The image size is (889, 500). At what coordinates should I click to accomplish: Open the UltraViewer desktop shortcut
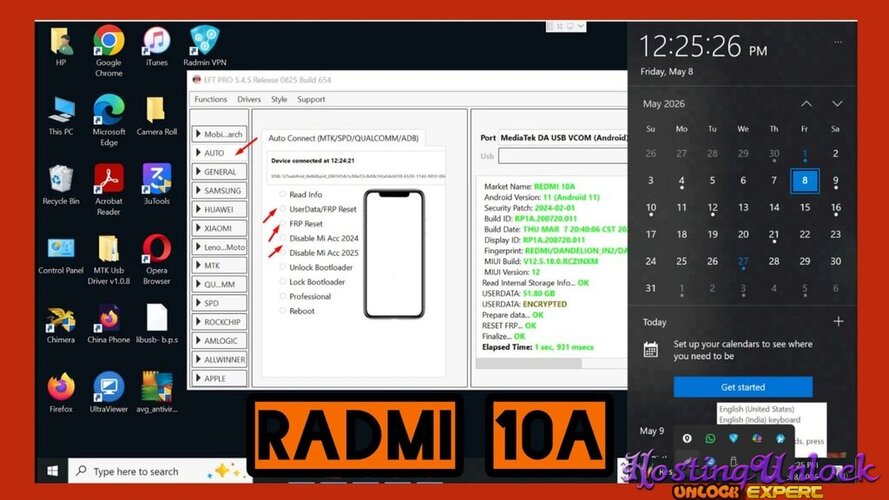pos(108,393)
